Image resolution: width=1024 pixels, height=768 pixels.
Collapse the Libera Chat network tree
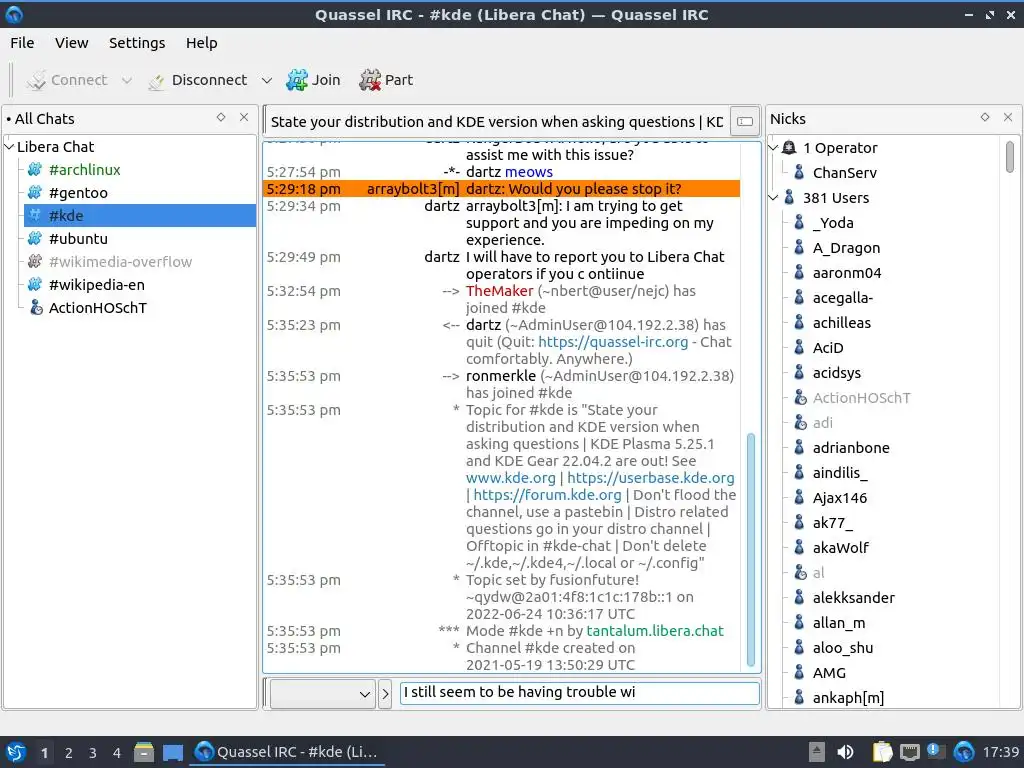point(9,147)
